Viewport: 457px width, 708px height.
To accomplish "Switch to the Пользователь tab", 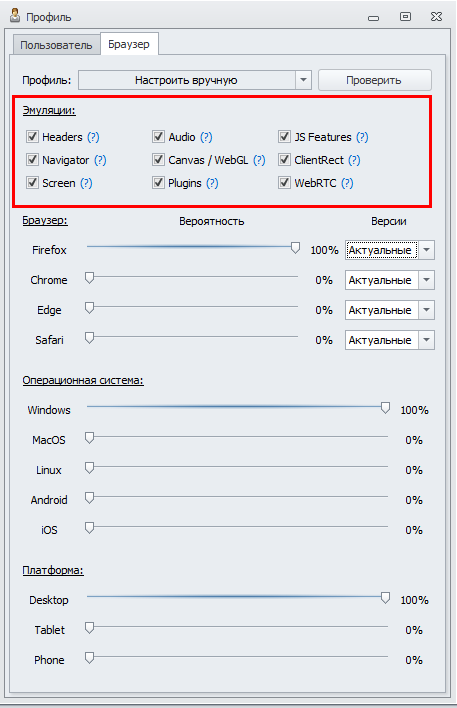I will point(56,45).
